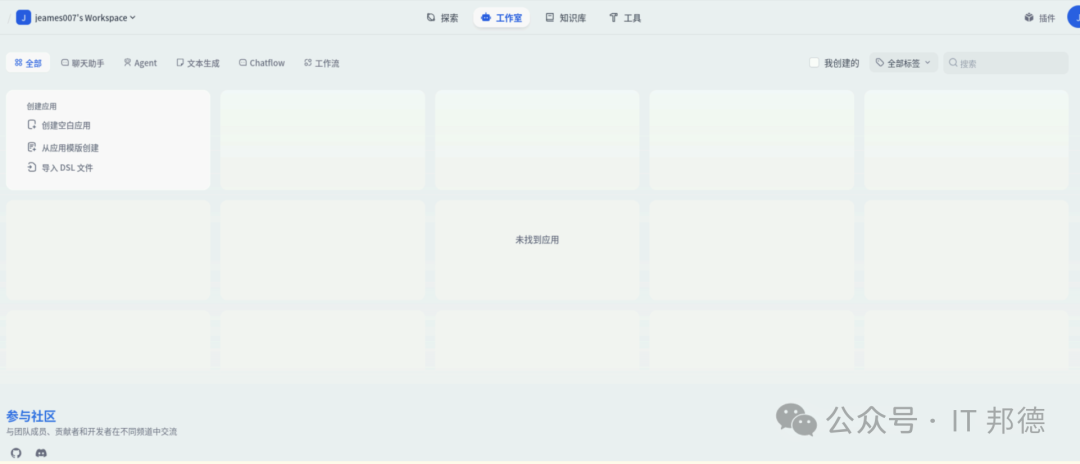The image size is (1080, 464).
Task: Go to the 探索 tab
Action: click(442, 18)
